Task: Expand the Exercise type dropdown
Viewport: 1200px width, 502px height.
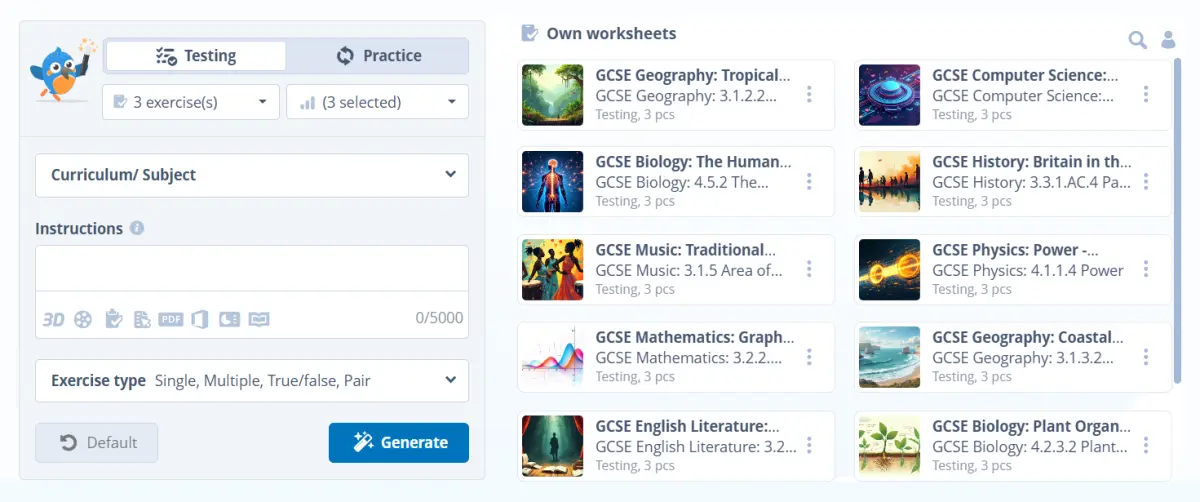Action: tap(252, 381)
